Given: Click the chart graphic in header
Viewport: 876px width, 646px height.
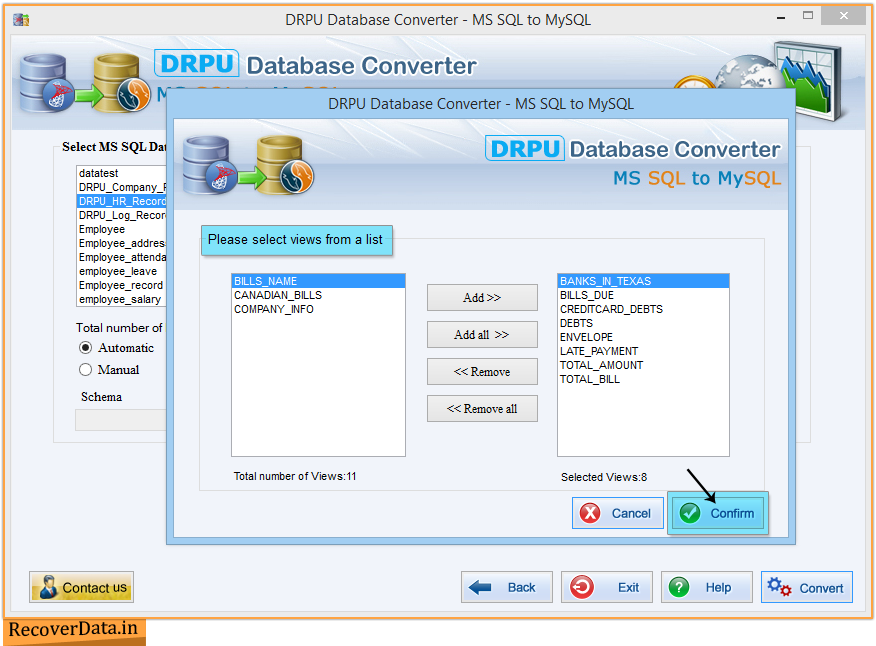Looking at the screenshot, I should (x=808, y=80).
